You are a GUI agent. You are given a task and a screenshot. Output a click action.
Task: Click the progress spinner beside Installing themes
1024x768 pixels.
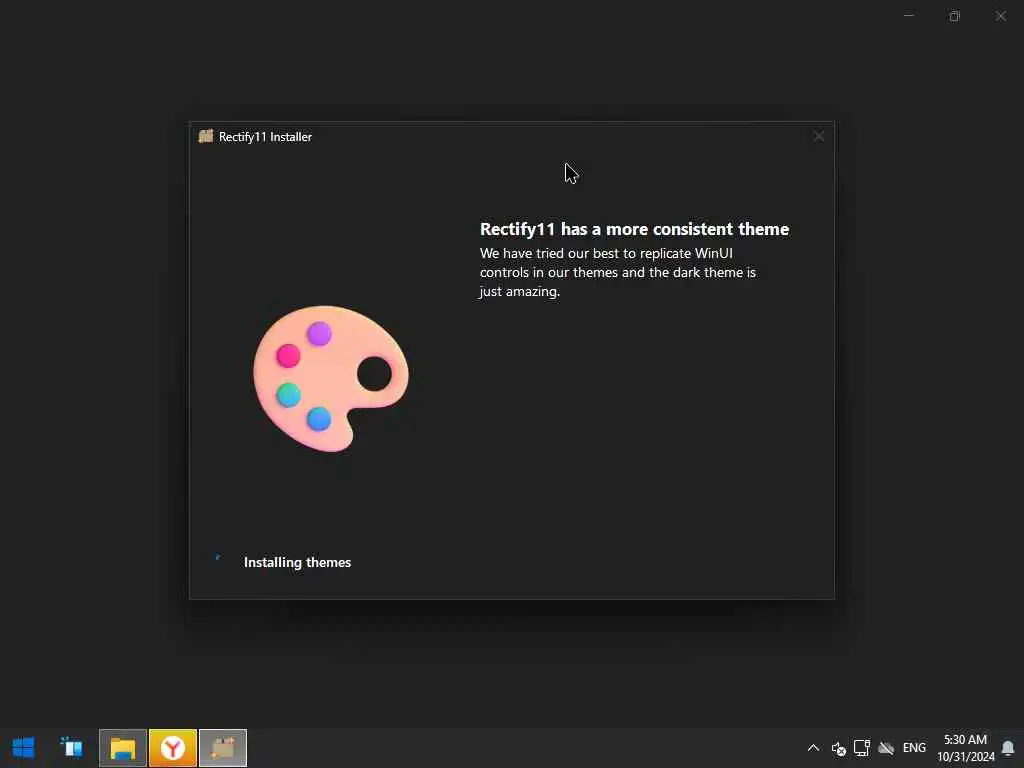[x=218, y=558]
